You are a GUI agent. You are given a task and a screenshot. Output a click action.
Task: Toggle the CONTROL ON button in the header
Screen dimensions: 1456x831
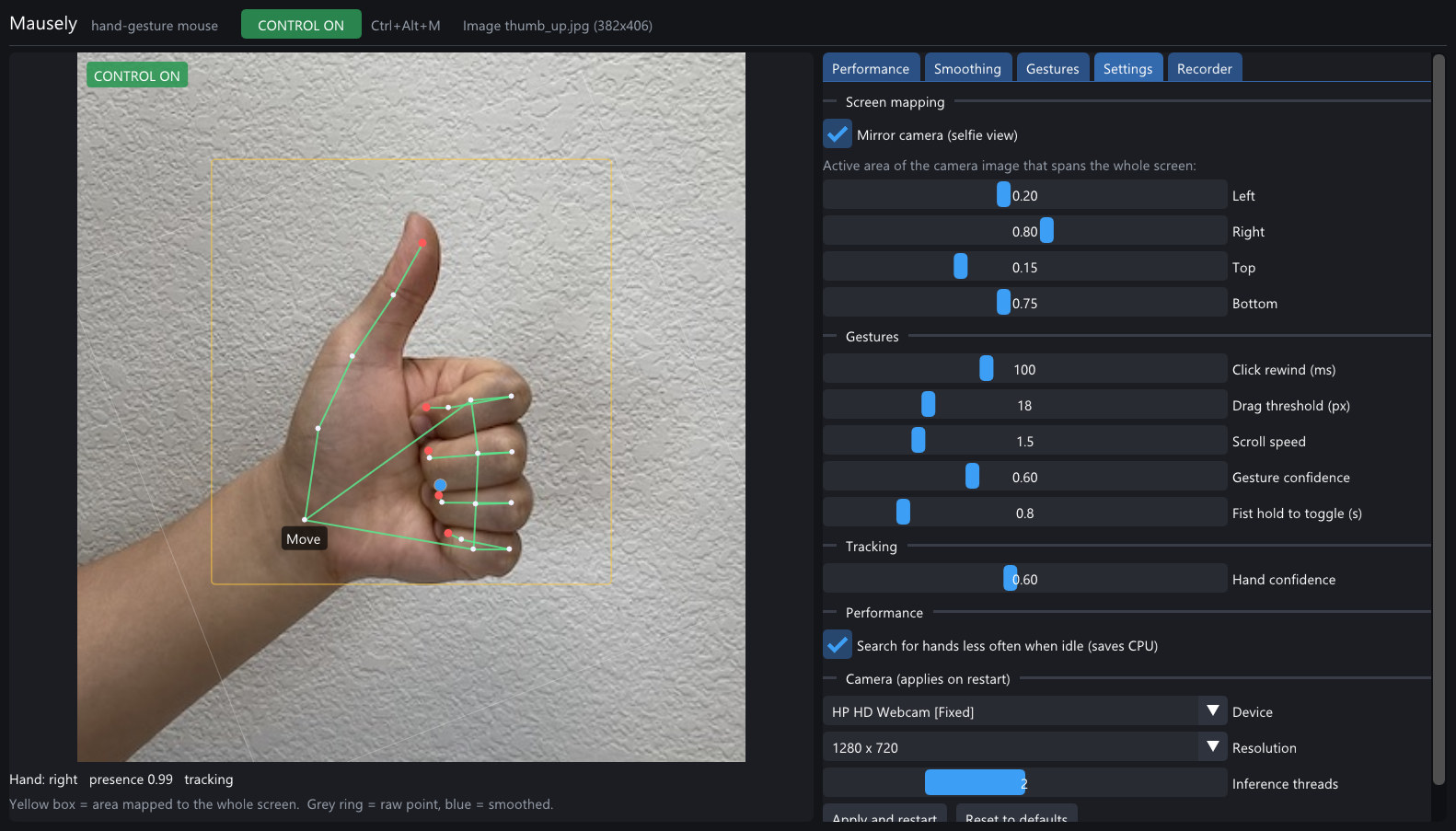tap(301, 25)
